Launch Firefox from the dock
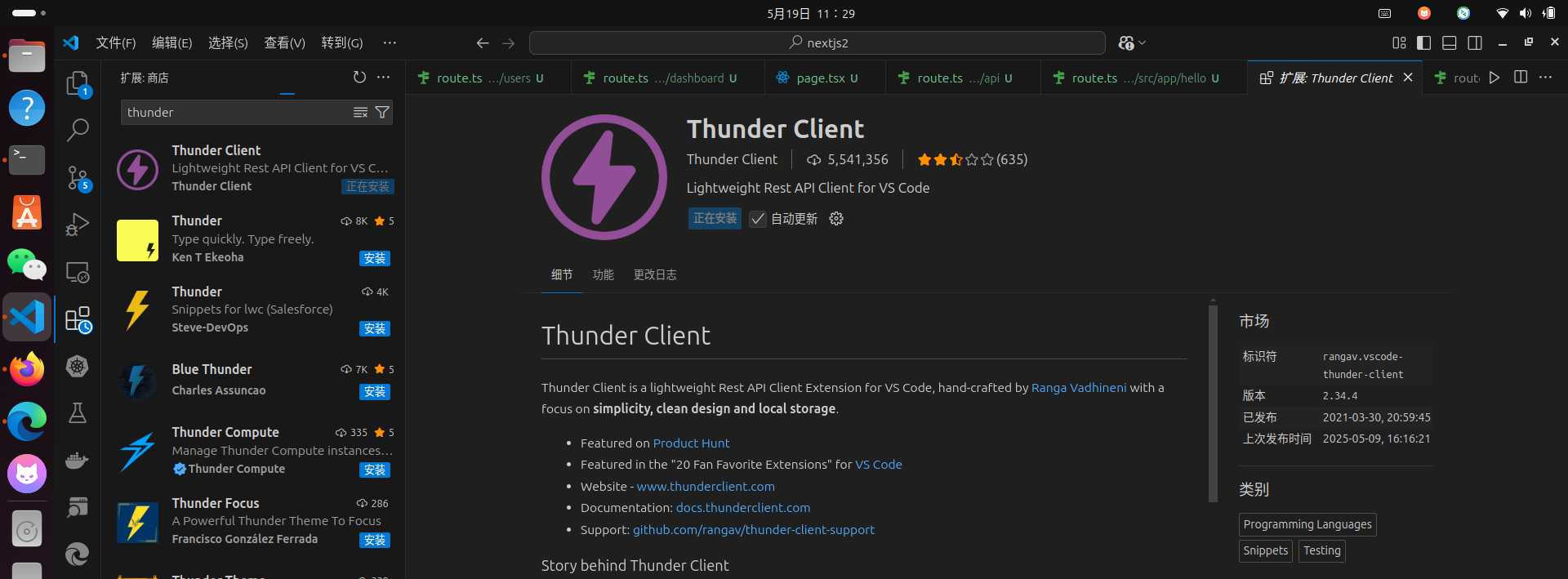 [x=27, y=370]
